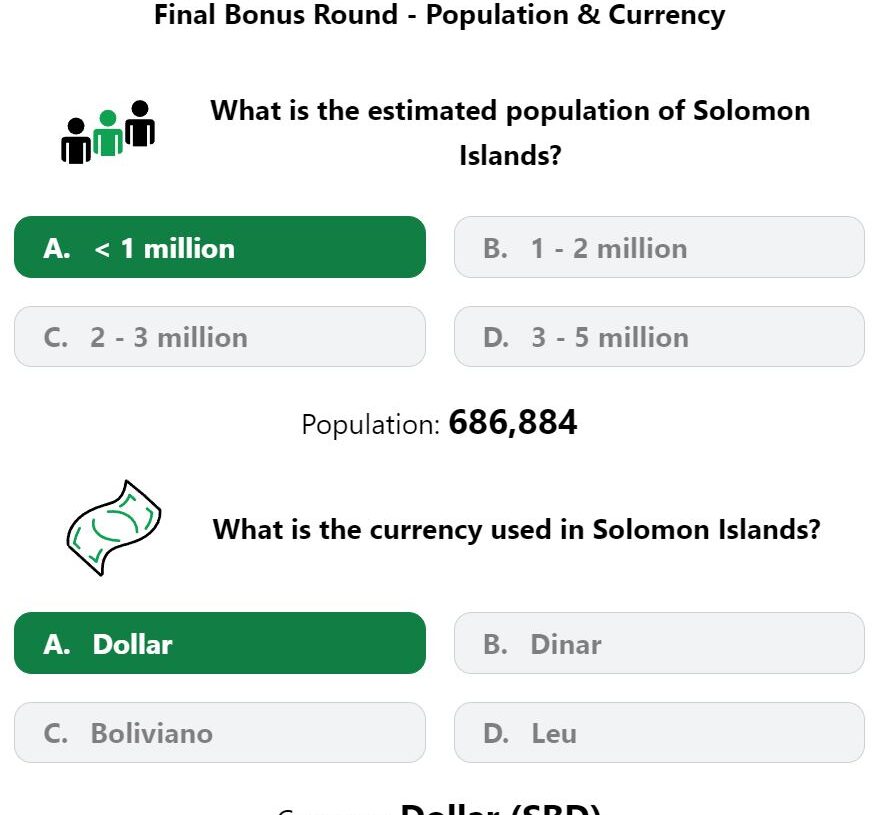Select answer A. < 1 million
Screen dimensions: 874x815
pyautogui.click(x=220, y=247)
